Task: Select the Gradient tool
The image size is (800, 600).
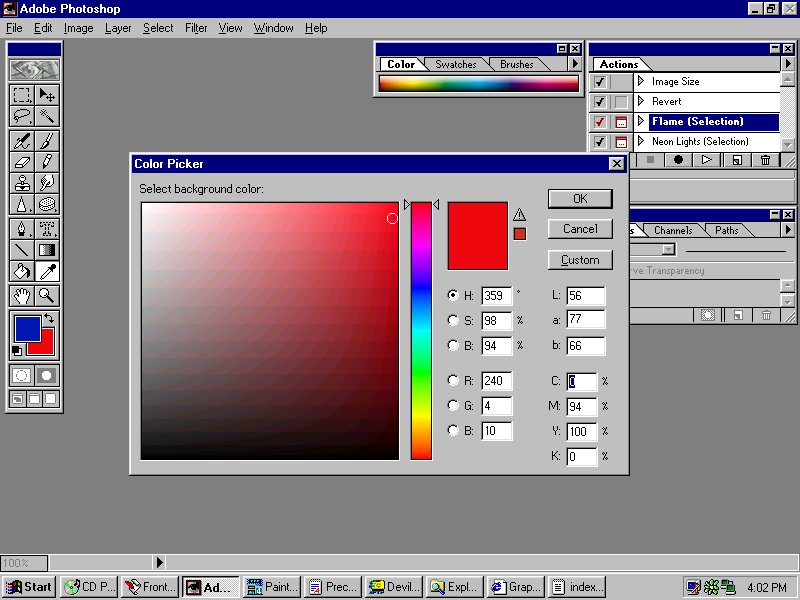Action: coord(47,250)
